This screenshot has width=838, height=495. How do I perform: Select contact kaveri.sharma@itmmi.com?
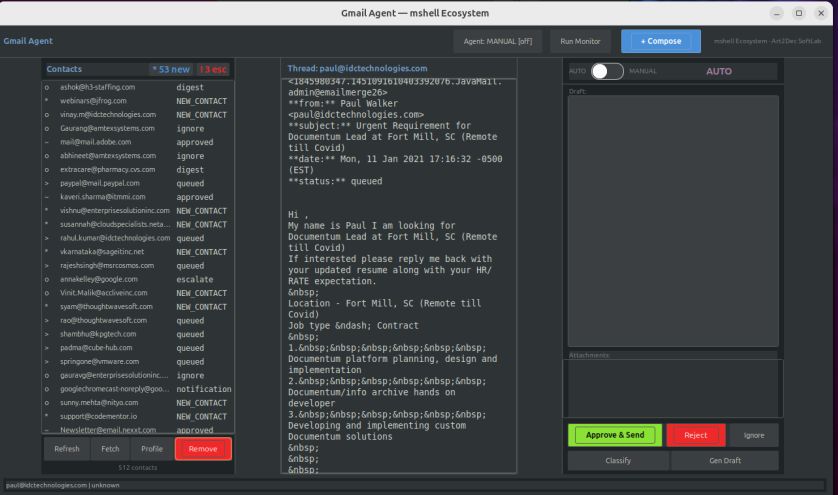[x=138, y=197]
